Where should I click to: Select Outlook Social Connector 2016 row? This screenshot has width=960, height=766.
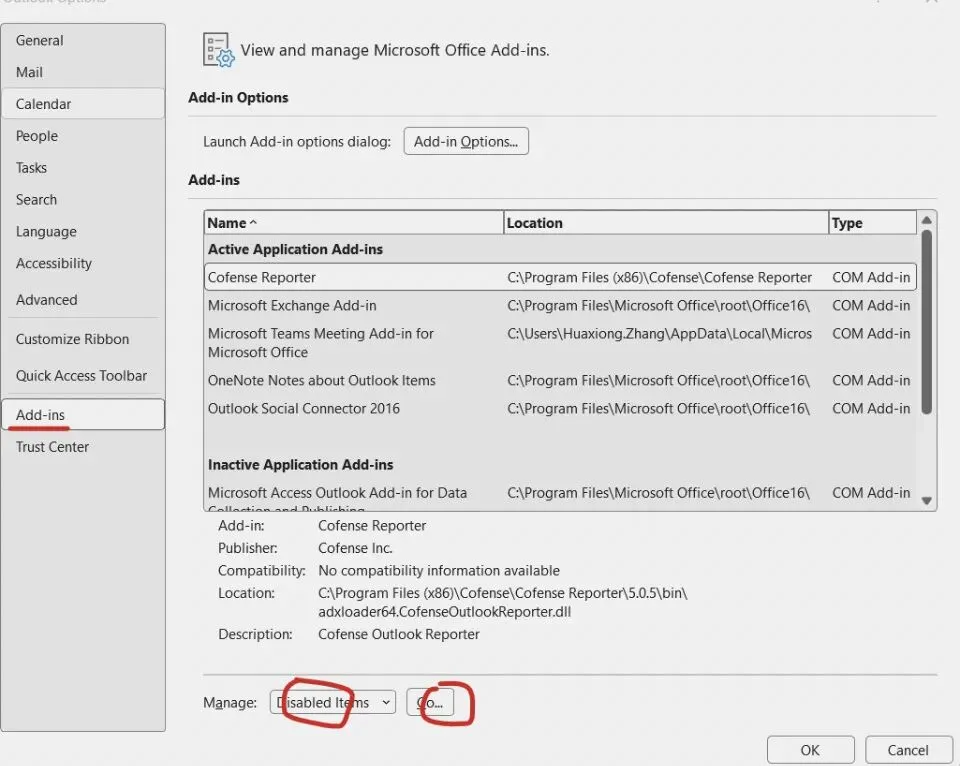click(560, 408)
